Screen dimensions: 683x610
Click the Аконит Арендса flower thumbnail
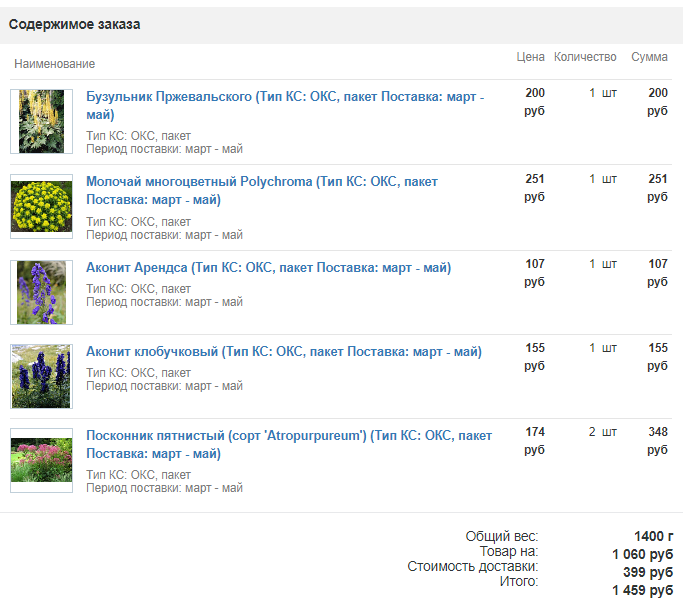point(41,292)
